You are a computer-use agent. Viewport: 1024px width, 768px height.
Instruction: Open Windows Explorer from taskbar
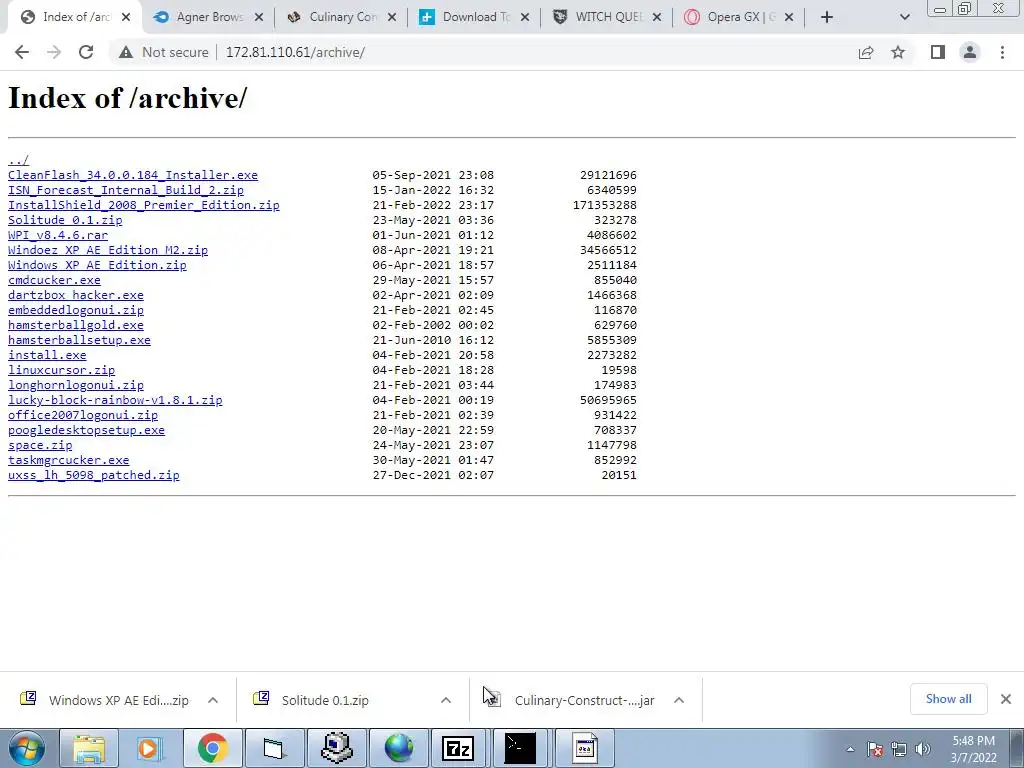coord(89,748)
